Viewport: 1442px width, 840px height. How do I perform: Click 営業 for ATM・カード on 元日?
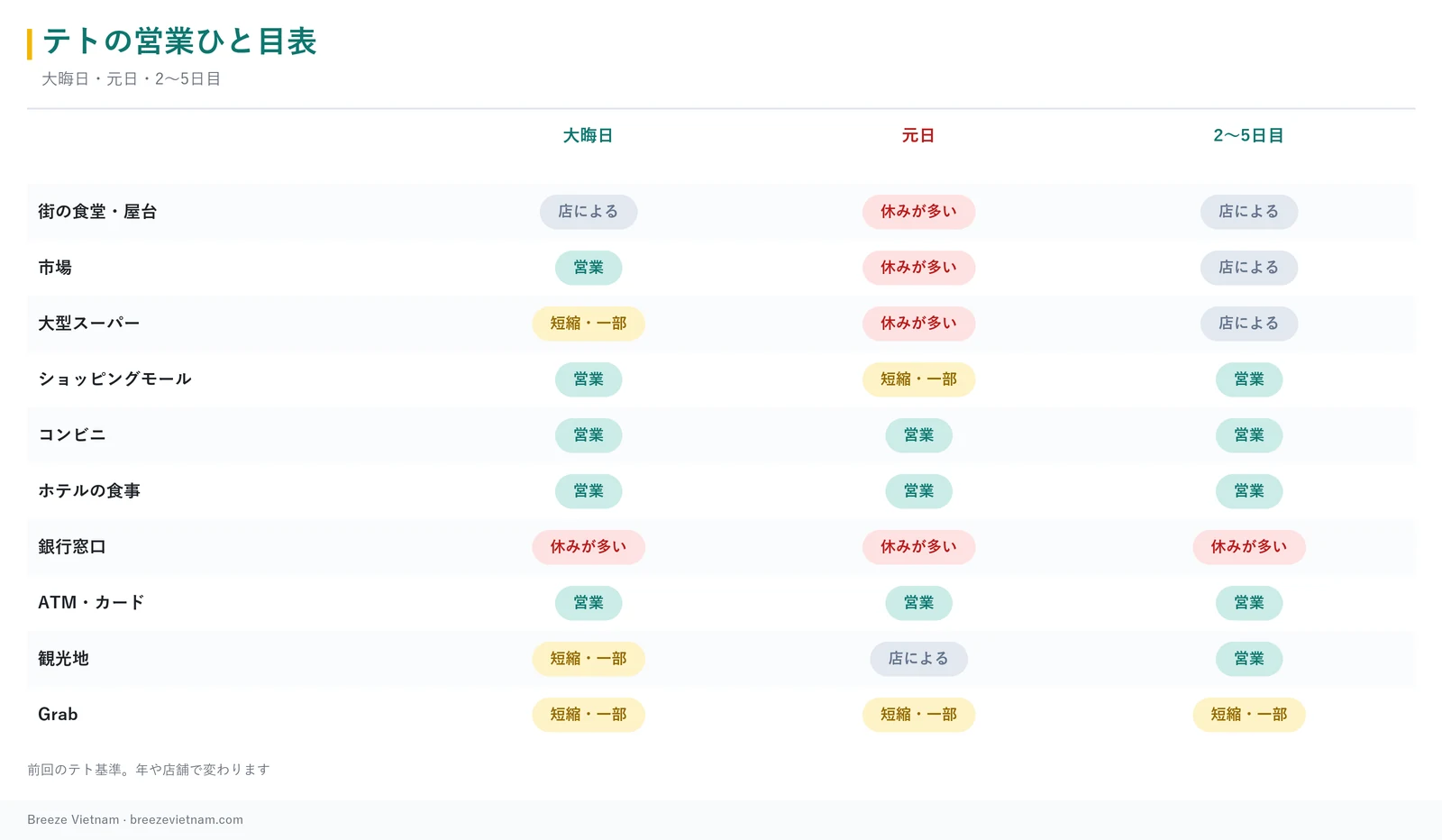pyautogui.click(x=918, y=603)
